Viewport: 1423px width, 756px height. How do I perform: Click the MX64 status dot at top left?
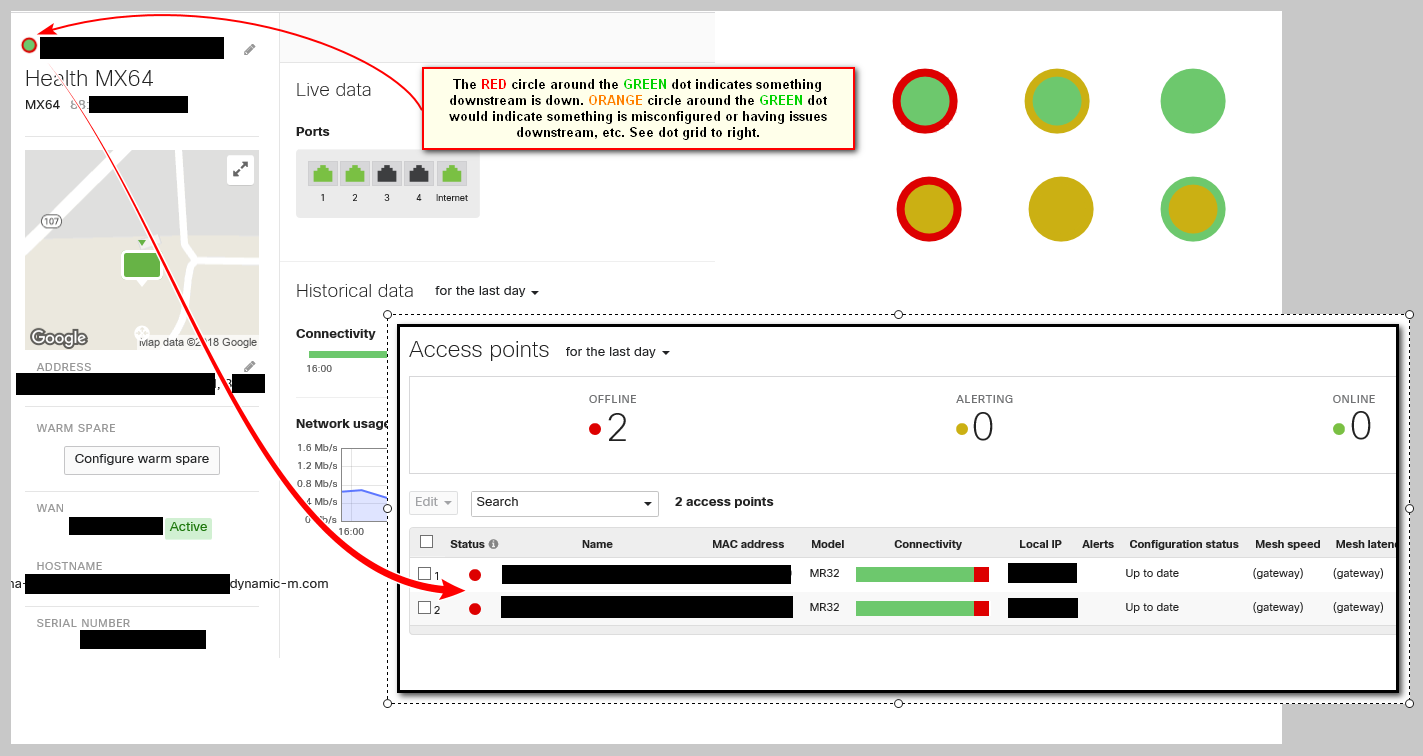pyautogui.click(x=28, y=45)
